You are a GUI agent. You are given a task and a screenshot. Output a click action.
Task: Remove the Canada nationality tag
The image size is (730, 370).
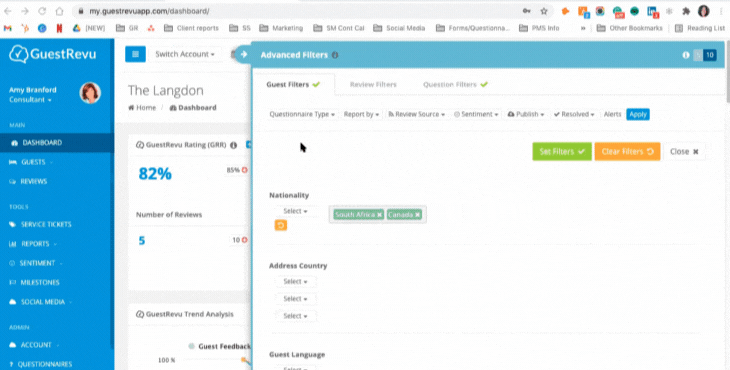pyautogui.click(x=418, y=215)
